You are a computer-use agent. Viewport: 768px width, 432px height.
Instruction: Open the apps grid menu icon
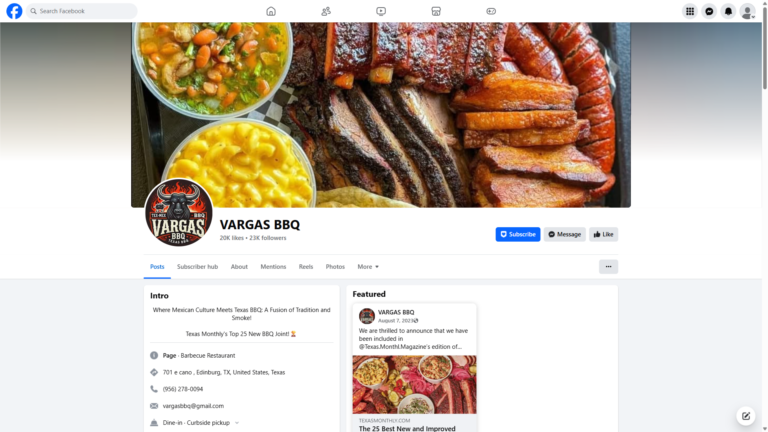[x=690, y=11]
